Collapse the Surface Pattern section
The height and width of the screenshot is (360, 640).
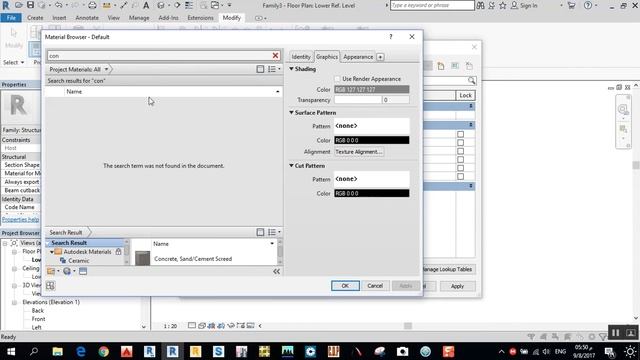tap(291, 112)
